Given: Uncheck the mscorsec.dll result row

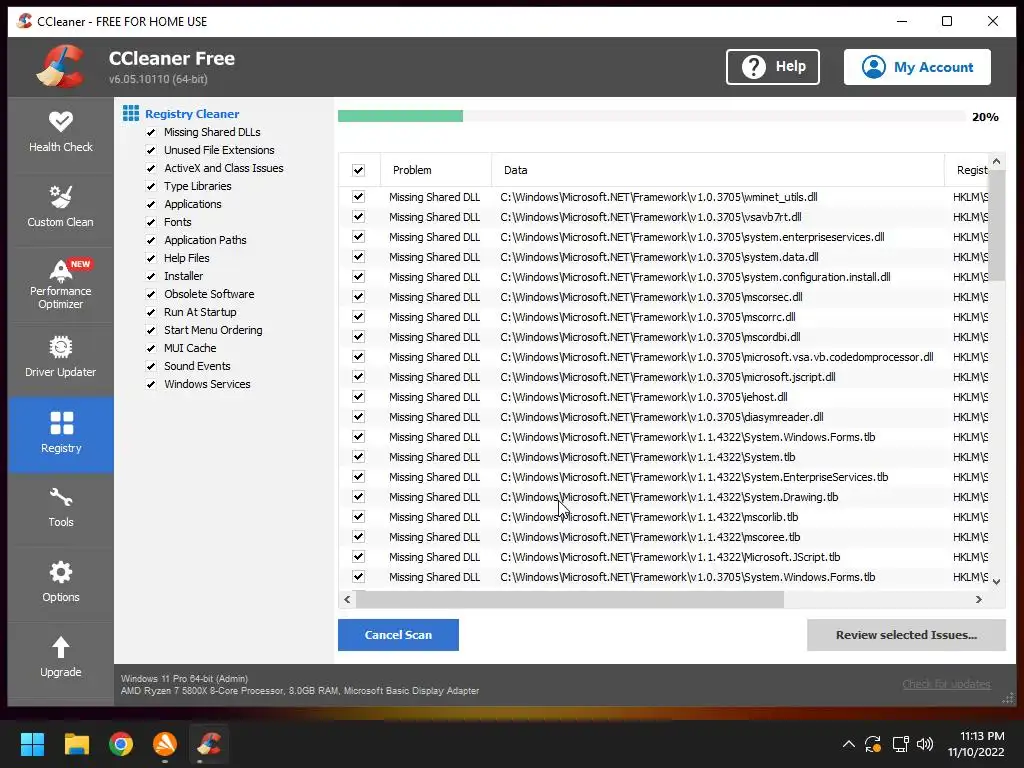Looking at the screenshot, I should coord(359,296).
